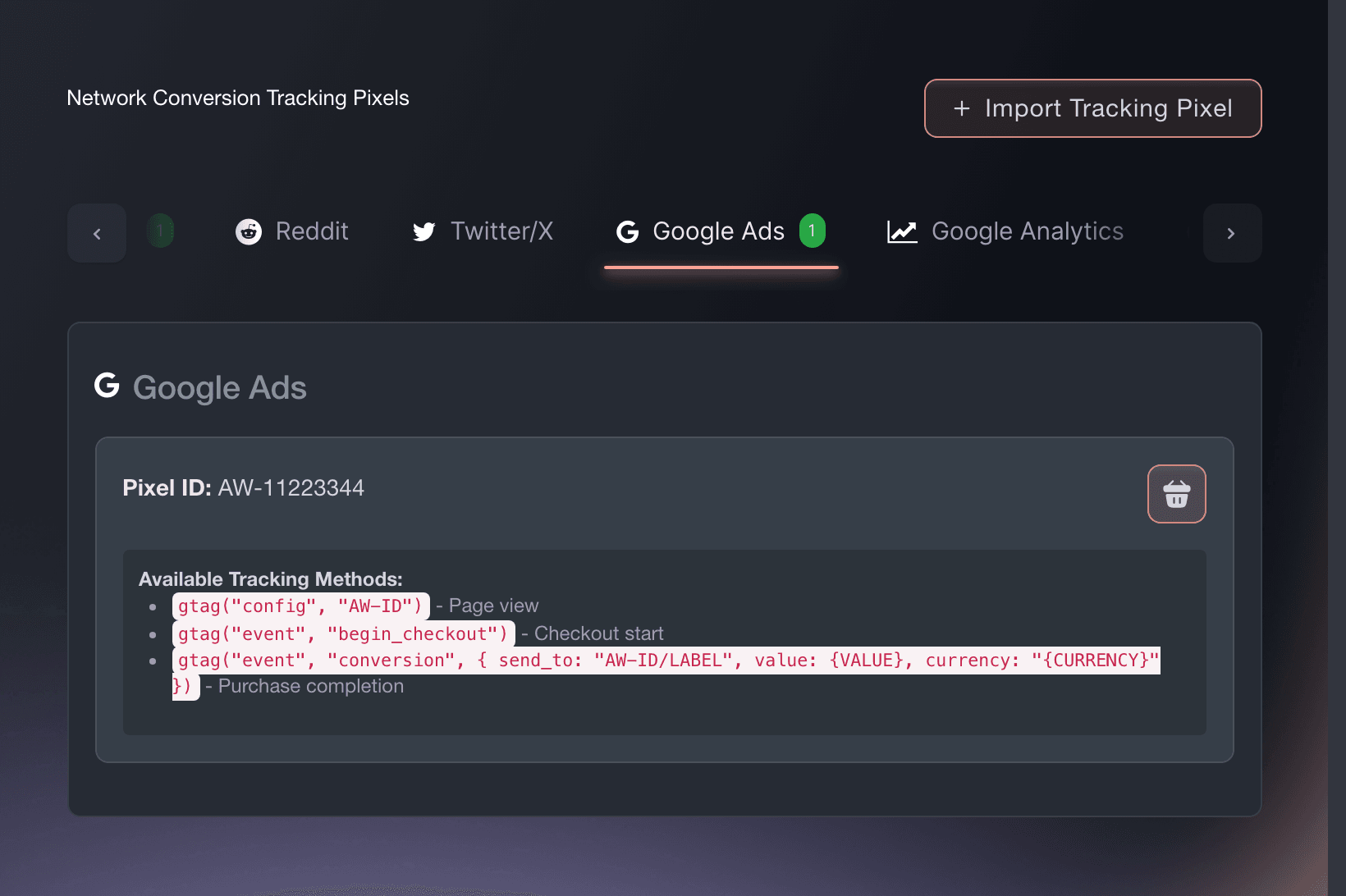Click the Google Ads panel heading text
This screenshot has width=1346, height=896.
point(220,387)
